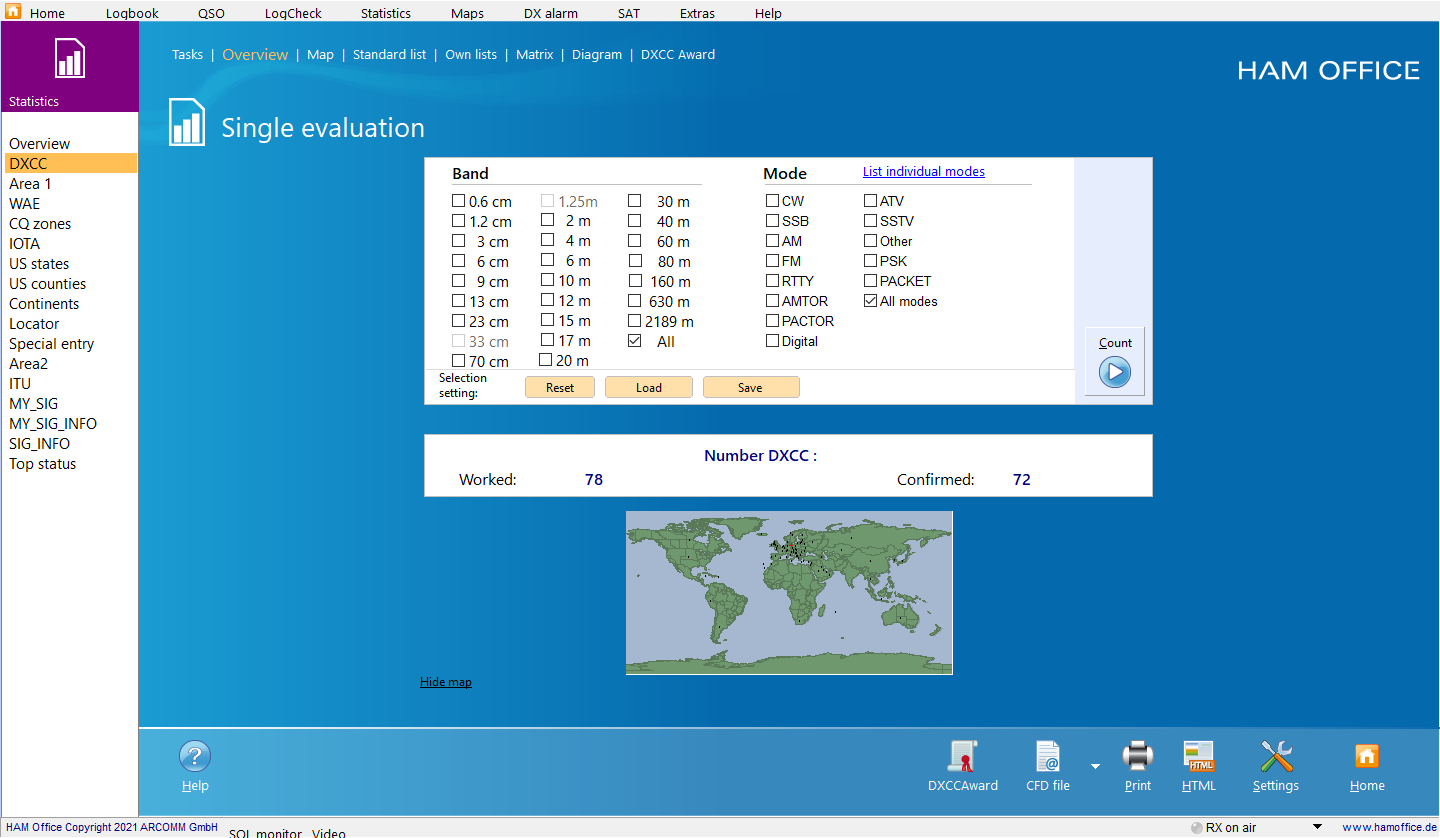Open the SAT menu
Image resolution: width=1440 pixels, height=838 pixels.
[629, 13]
